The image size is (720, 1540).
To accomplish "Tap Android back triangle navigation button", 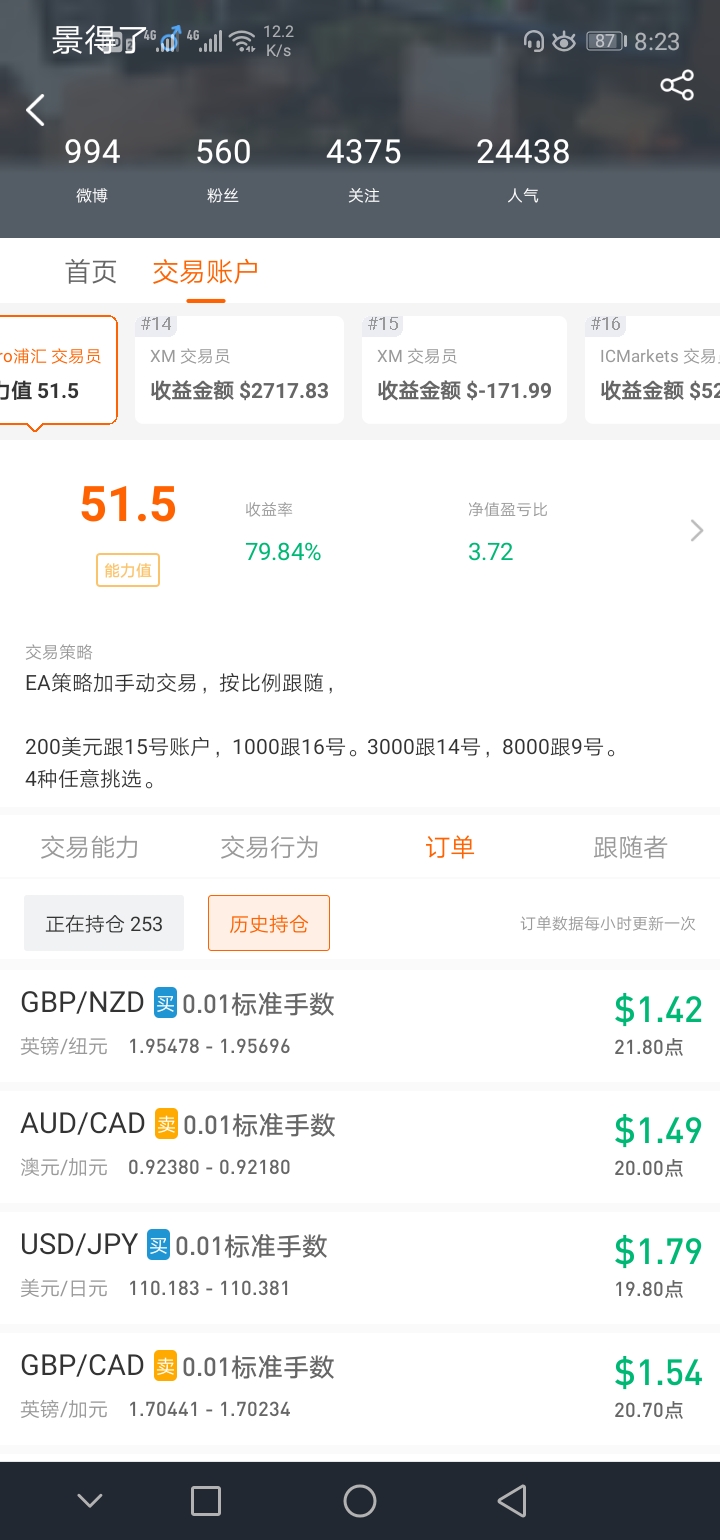I will point(512,1500).
